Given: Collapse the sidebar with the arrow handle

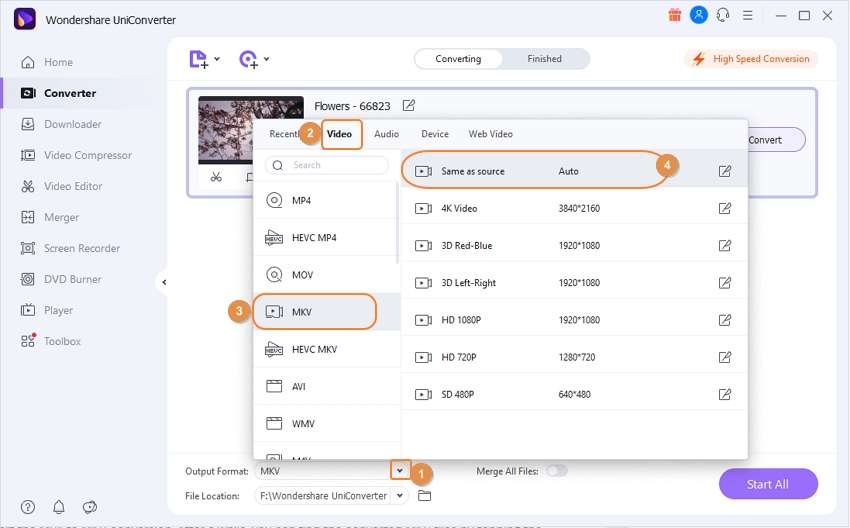Looking at the screenshot, I should pyautogui.click(x=164, y=282).
